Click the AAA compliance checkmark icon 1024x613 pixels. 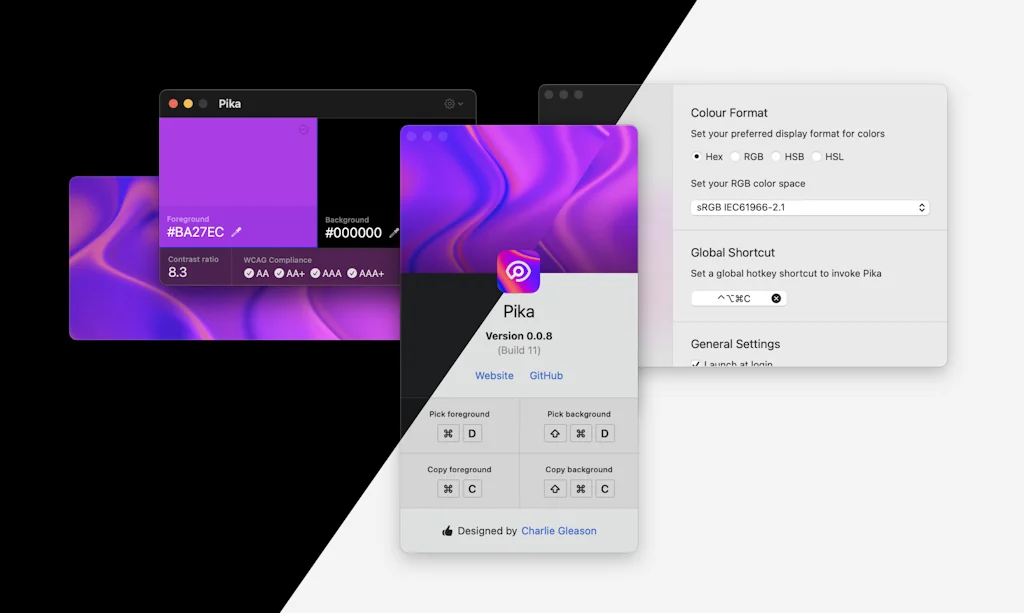tap(316, 273)
